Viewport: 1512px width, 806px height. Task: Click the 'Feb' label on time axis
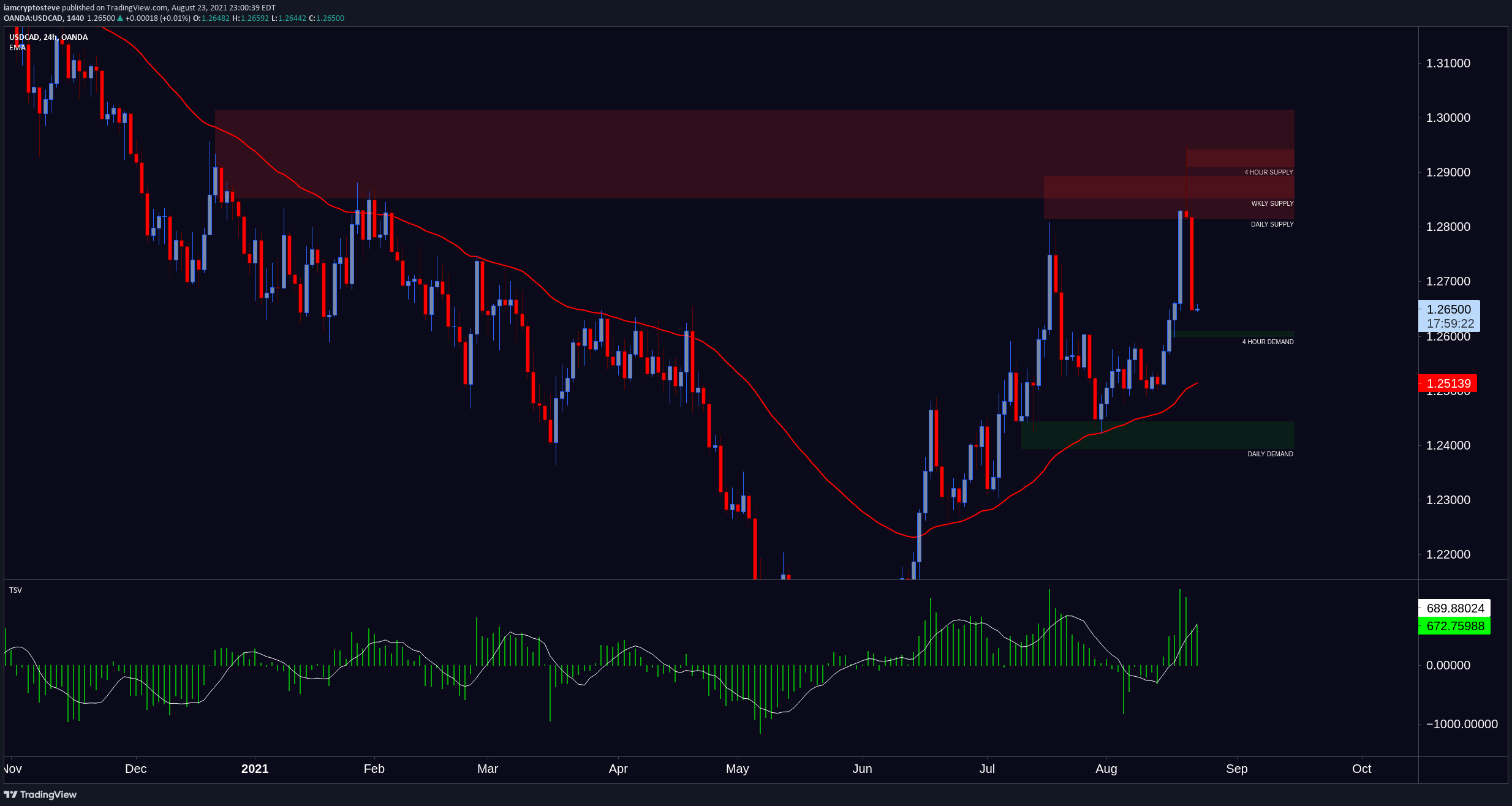point(374,769)
